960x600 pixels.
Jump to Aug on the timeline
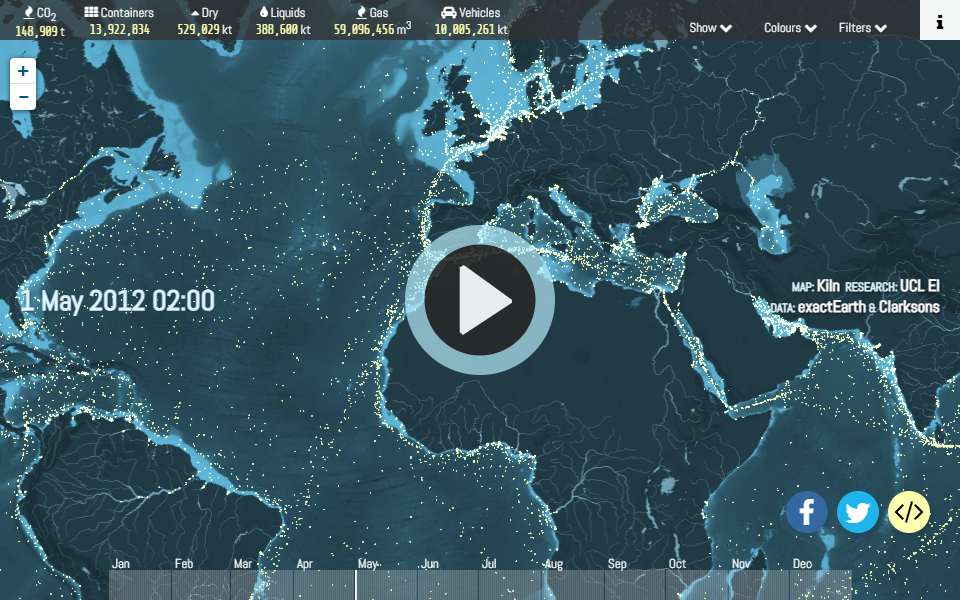coord(553,564)
